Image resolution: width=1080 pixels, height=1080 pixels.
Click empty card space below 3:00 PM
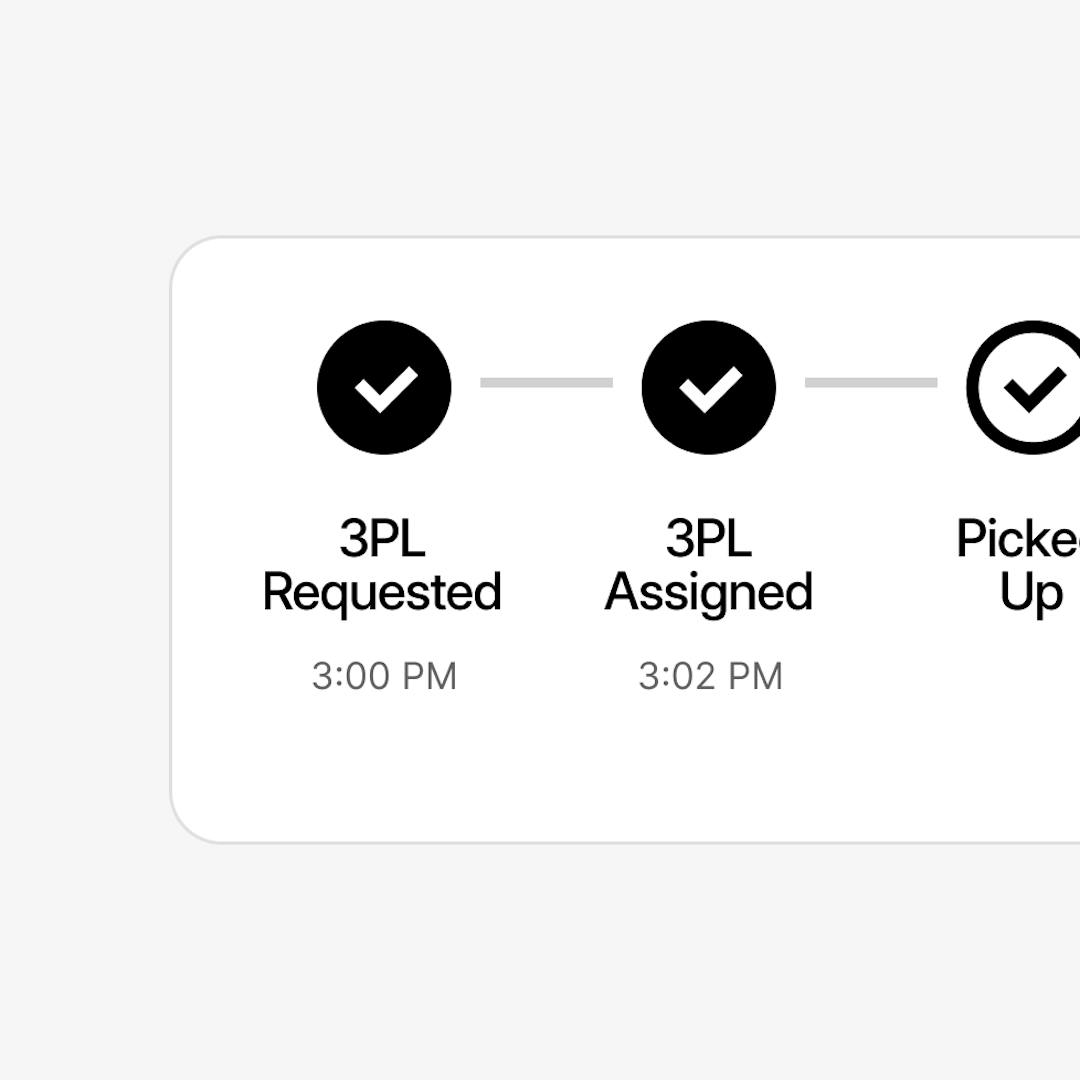pyautogui.click(x=384, y=770)
